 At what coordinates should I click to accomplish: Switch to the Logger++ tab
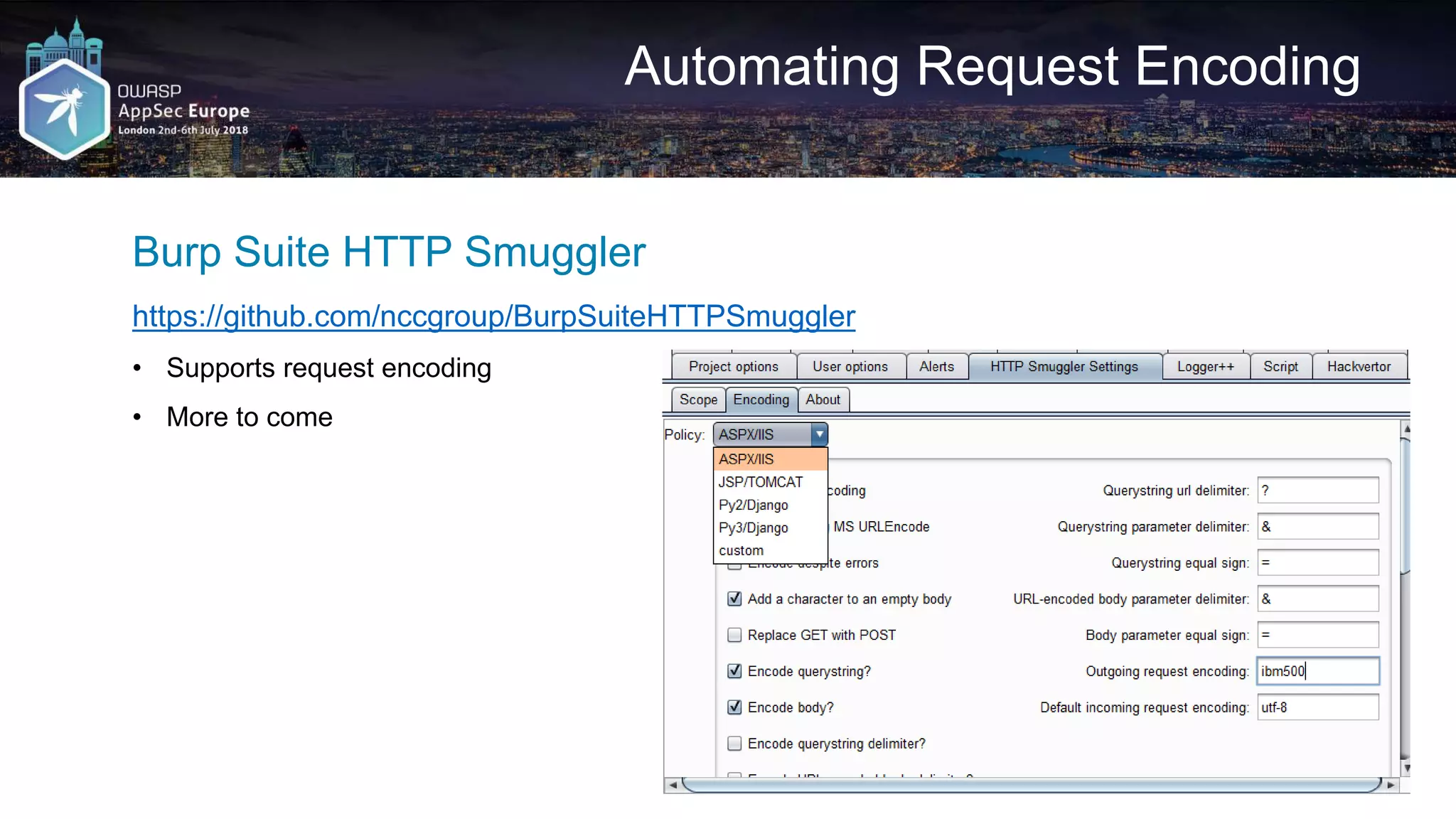tap(1205, 367)
